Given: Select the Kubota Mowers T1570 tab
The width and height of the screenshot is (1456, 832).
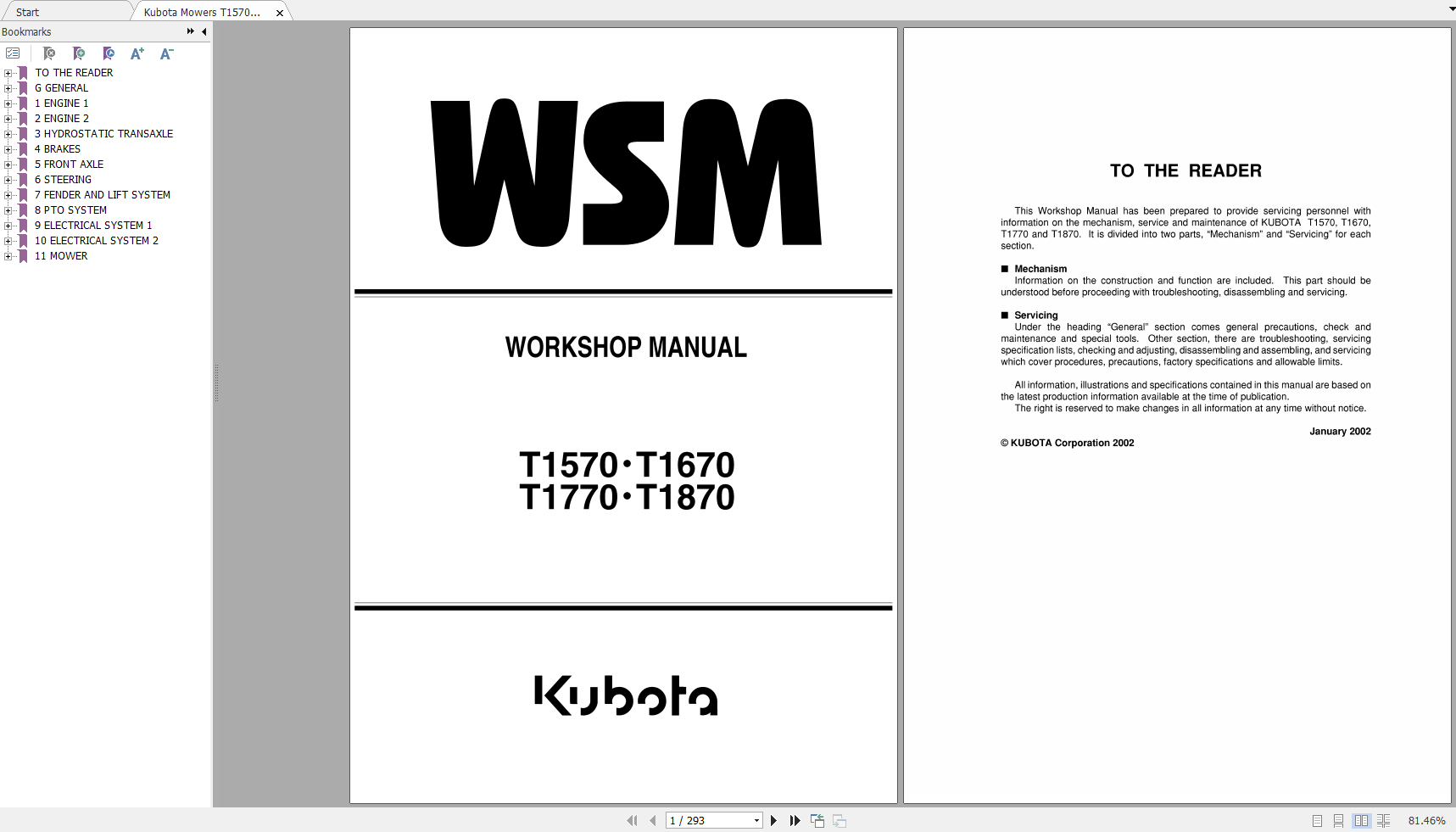Looking at the screenshot, I should point(202,12).
